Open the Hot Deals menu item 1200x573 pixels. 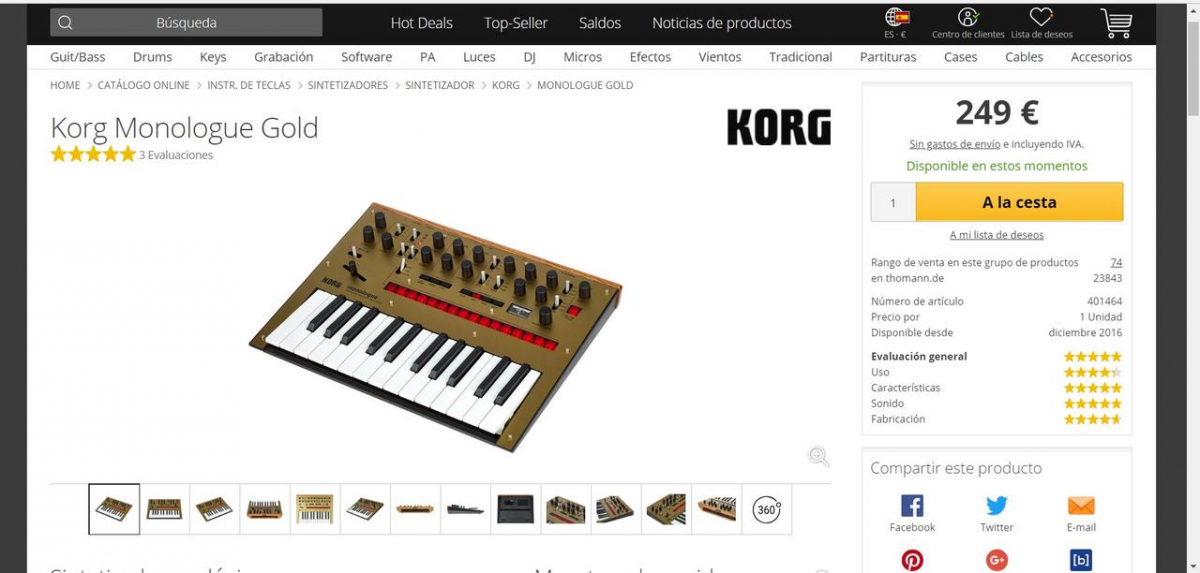click(421, 23)
